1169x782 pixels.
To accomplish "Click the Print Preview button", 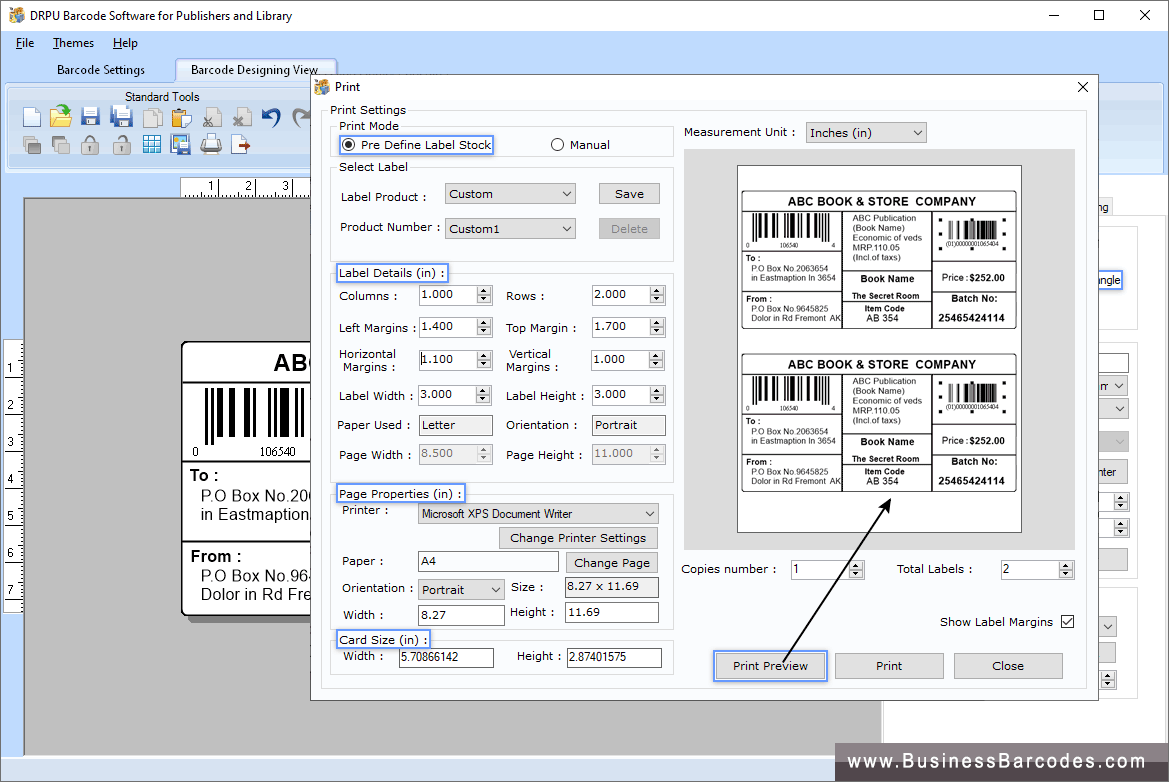I will pyautogui.click(x=770, y=665).
